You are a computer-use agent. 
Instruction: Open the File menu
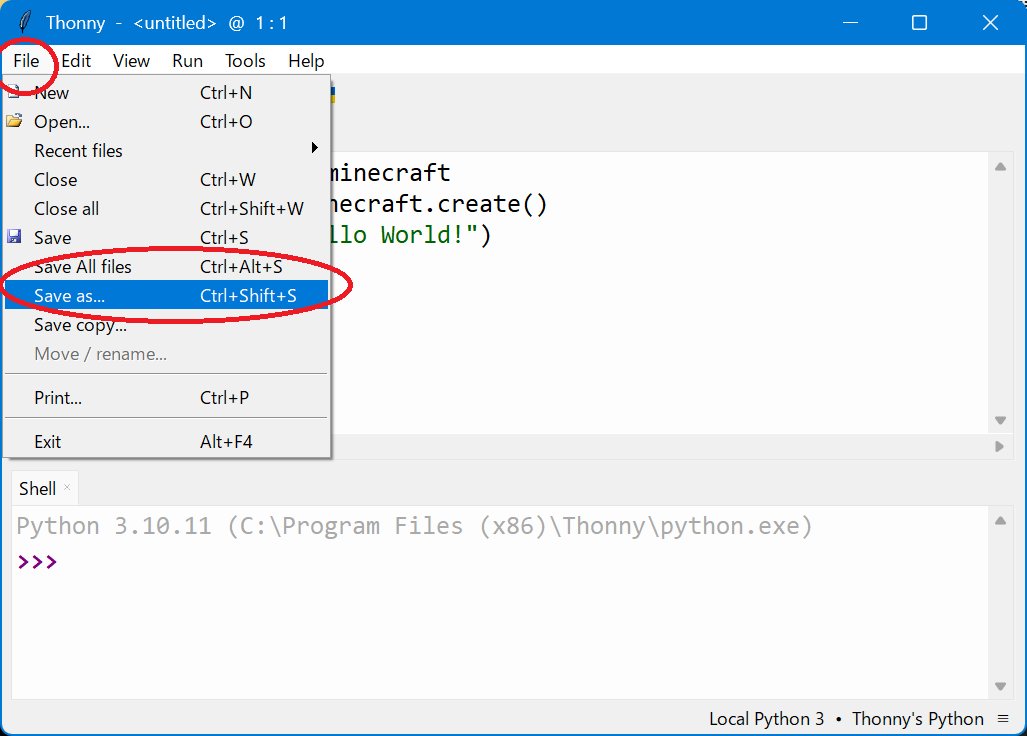(26, 61)
